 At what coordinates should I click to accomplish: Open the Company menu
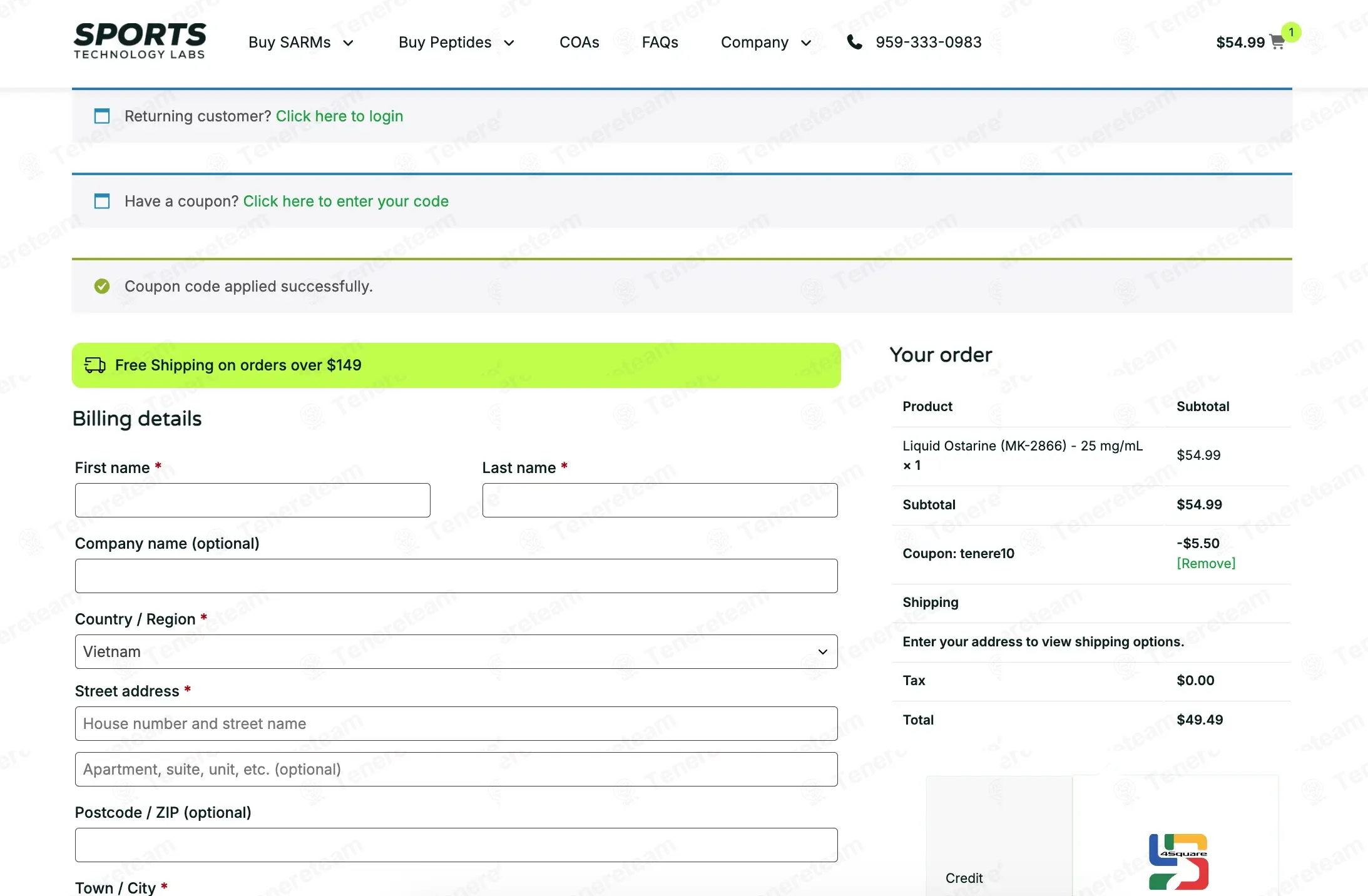(755, 42)
